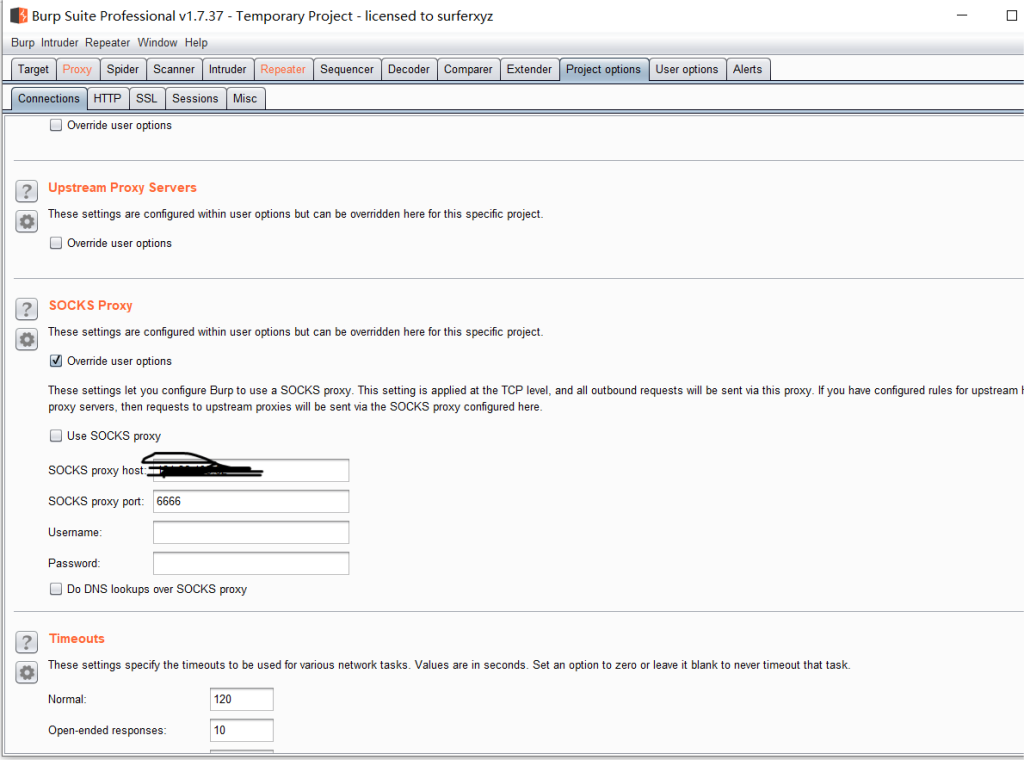Select the Sessions sub-tab

click(x=195, y=98)
